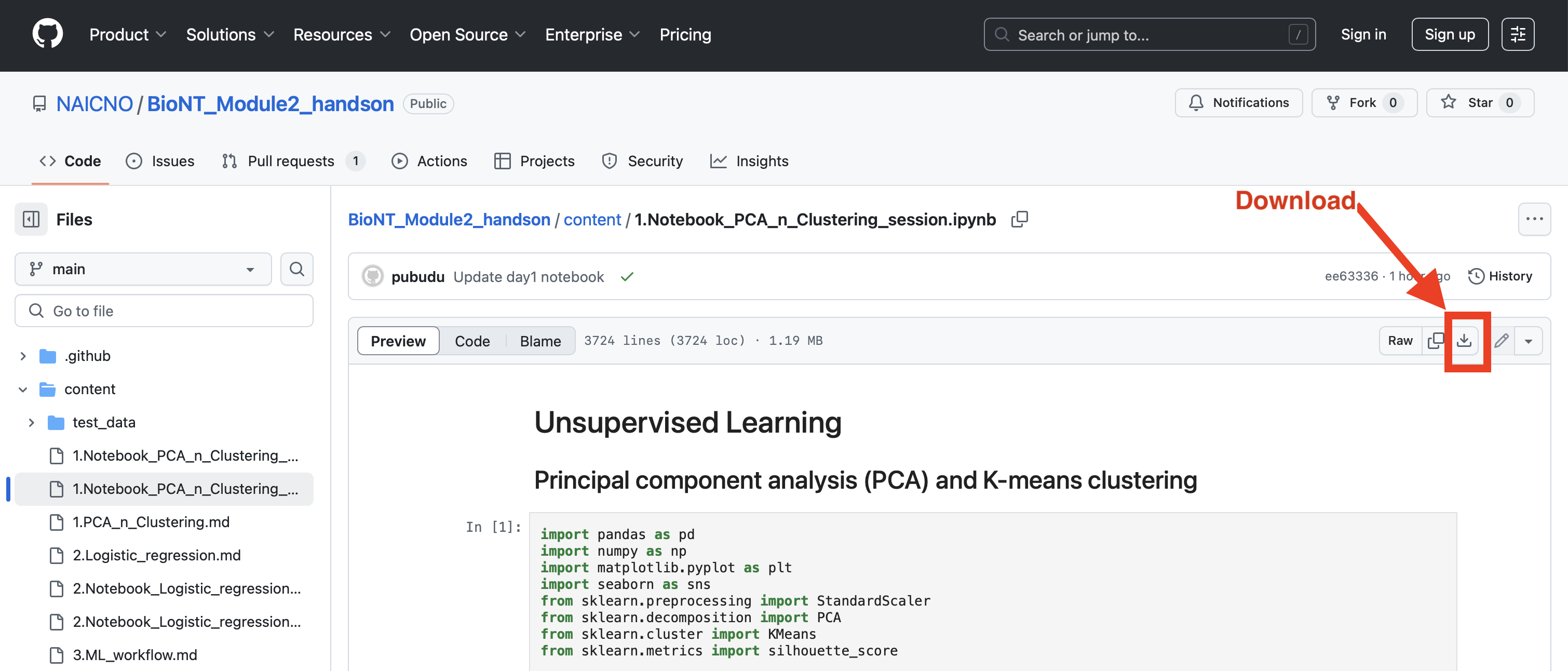Open the BioNT_Module2_handson repository link
This screenshot has width=1568, height=671.
click(271, 103)
